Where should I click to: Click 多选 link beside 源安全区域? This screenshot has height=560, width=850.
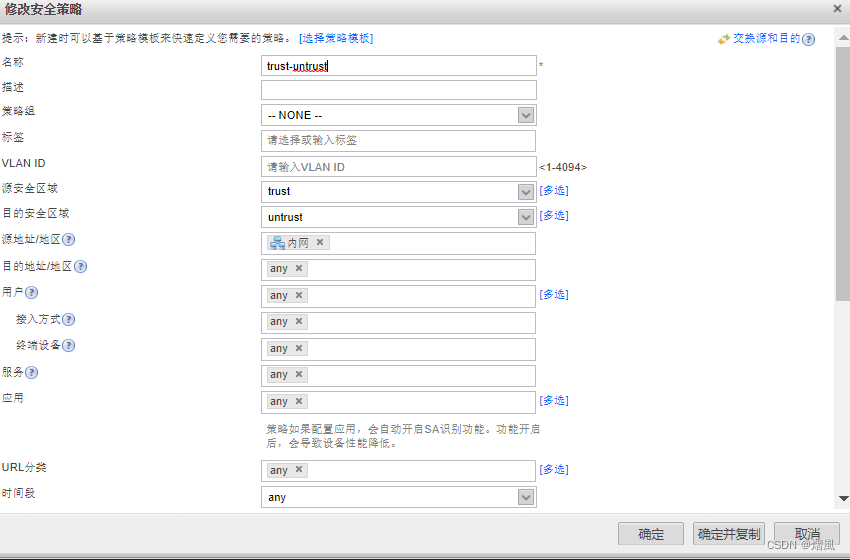[554, 190]
